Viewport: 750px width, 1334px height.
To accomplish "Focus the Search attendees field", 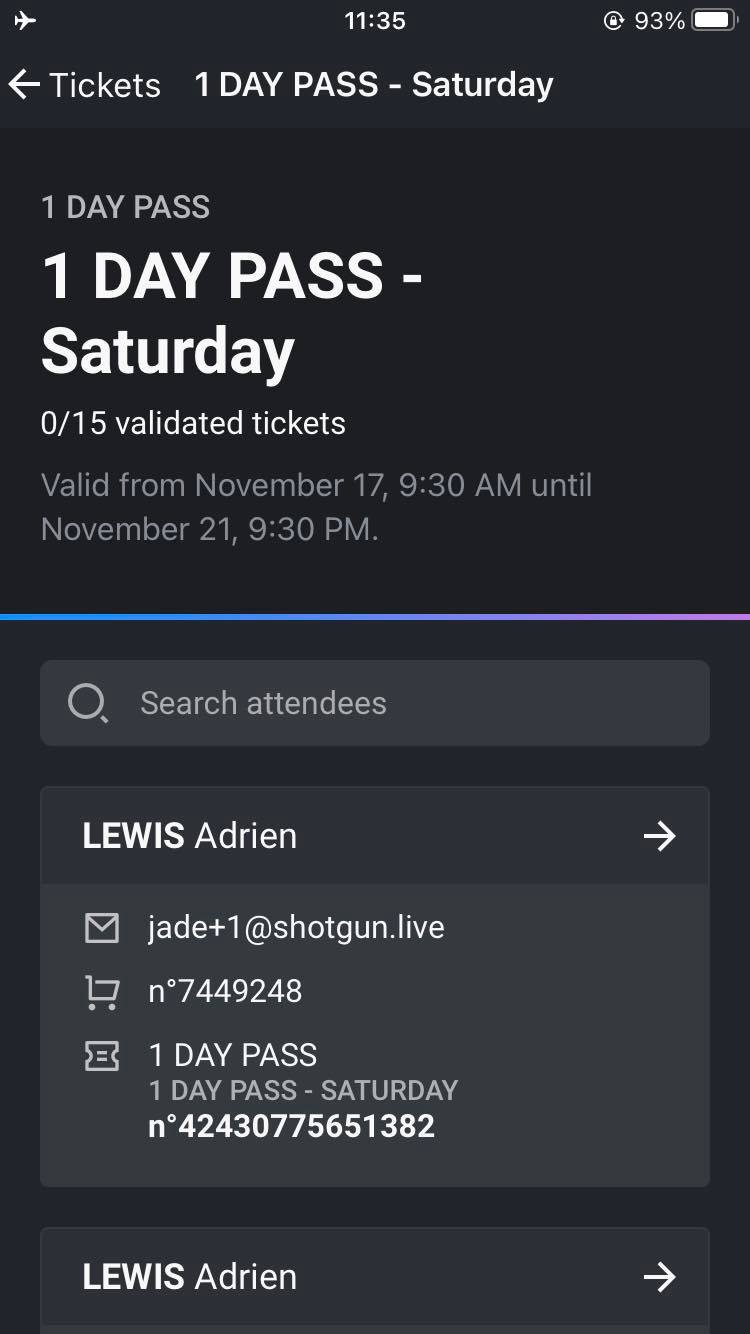I will [375, 703].
